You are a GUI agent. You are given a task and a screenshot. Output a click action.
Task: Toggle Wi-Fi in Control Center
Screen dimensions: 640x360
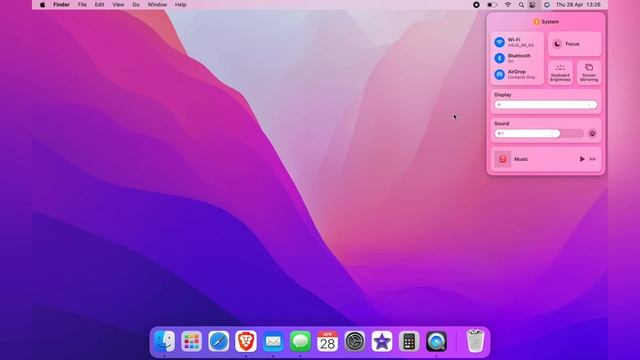click(499, 42)
